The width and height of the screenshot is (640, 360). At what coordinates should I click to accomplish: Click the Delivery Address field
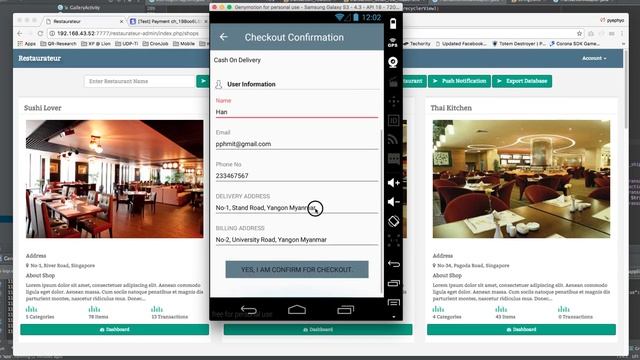[x=297, y=208]
